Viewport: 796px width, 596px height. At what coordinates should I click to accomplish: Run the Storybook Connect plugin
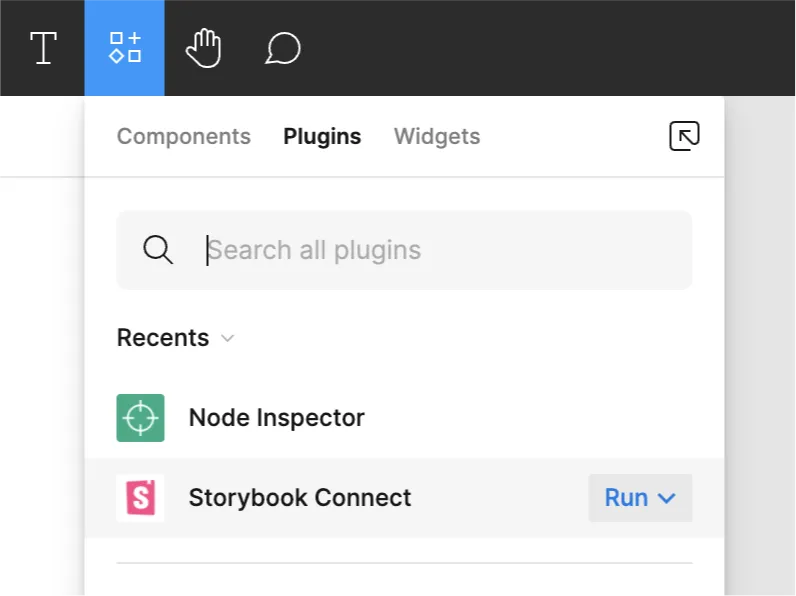(626, 498)
